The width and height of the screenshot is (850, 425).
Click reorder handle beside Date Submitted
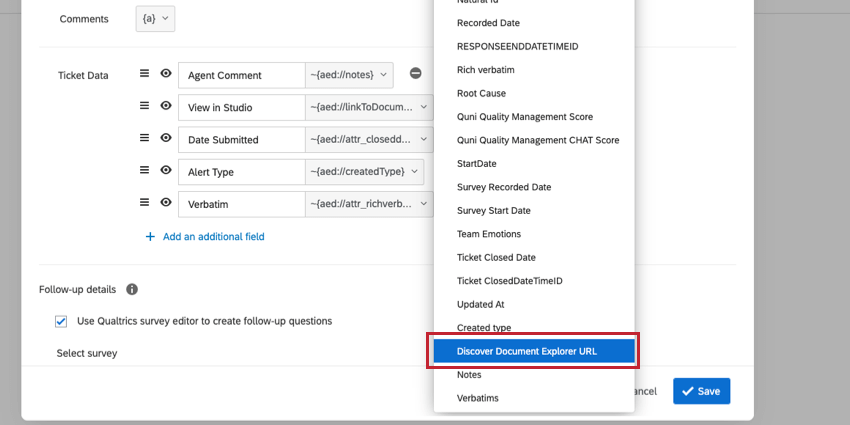pos(144,139)
